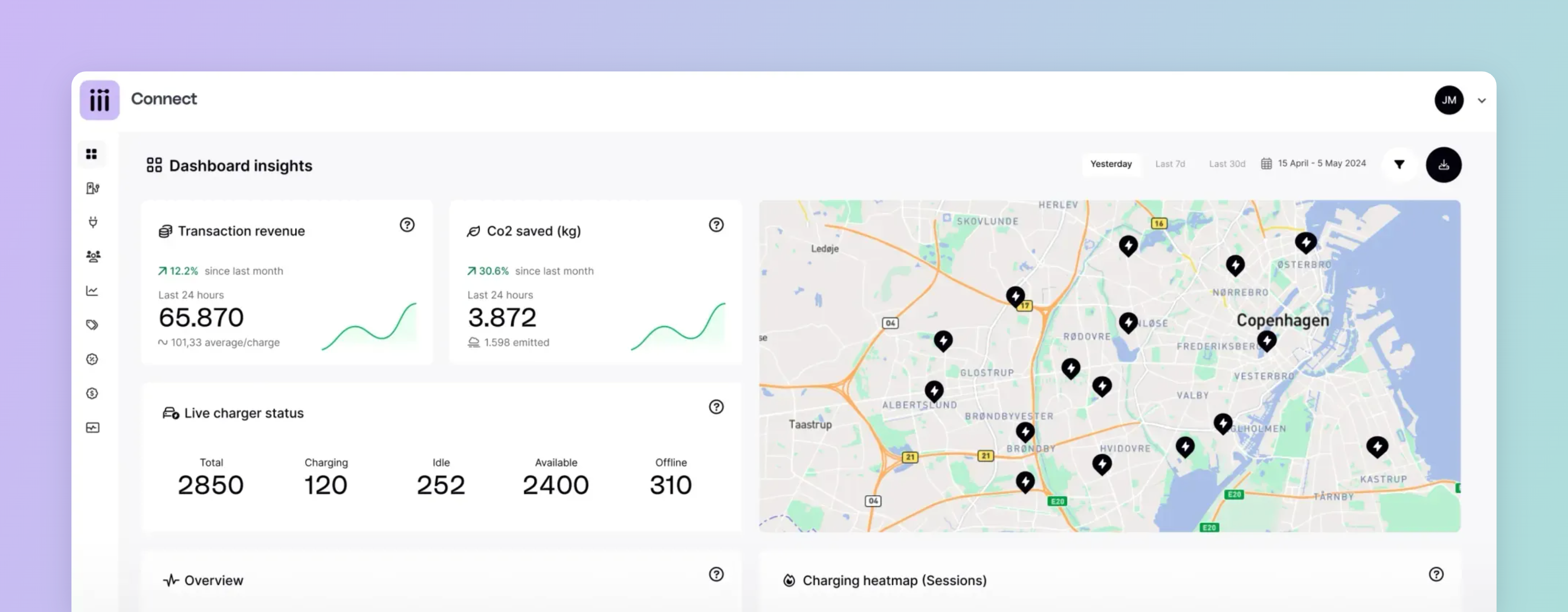Open help for Overview section
This screenshot has width=1568, height=612.
(x=716, y=574)
